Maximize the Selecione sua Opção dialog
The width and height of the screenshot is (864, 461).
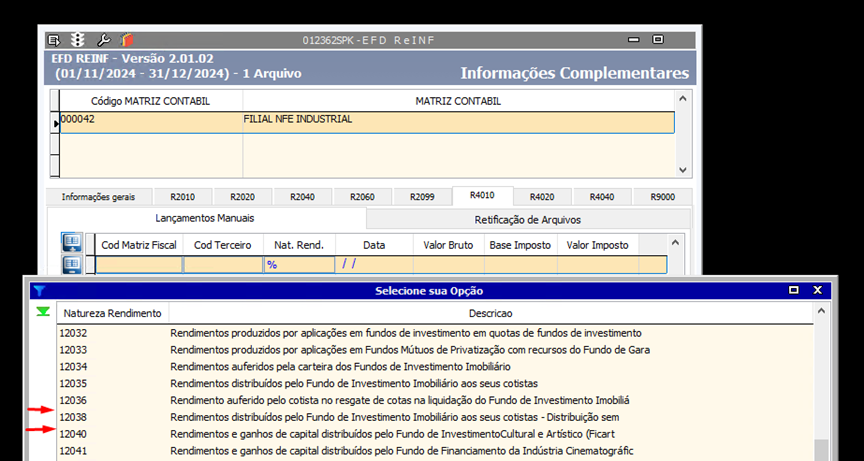(793, 290)
